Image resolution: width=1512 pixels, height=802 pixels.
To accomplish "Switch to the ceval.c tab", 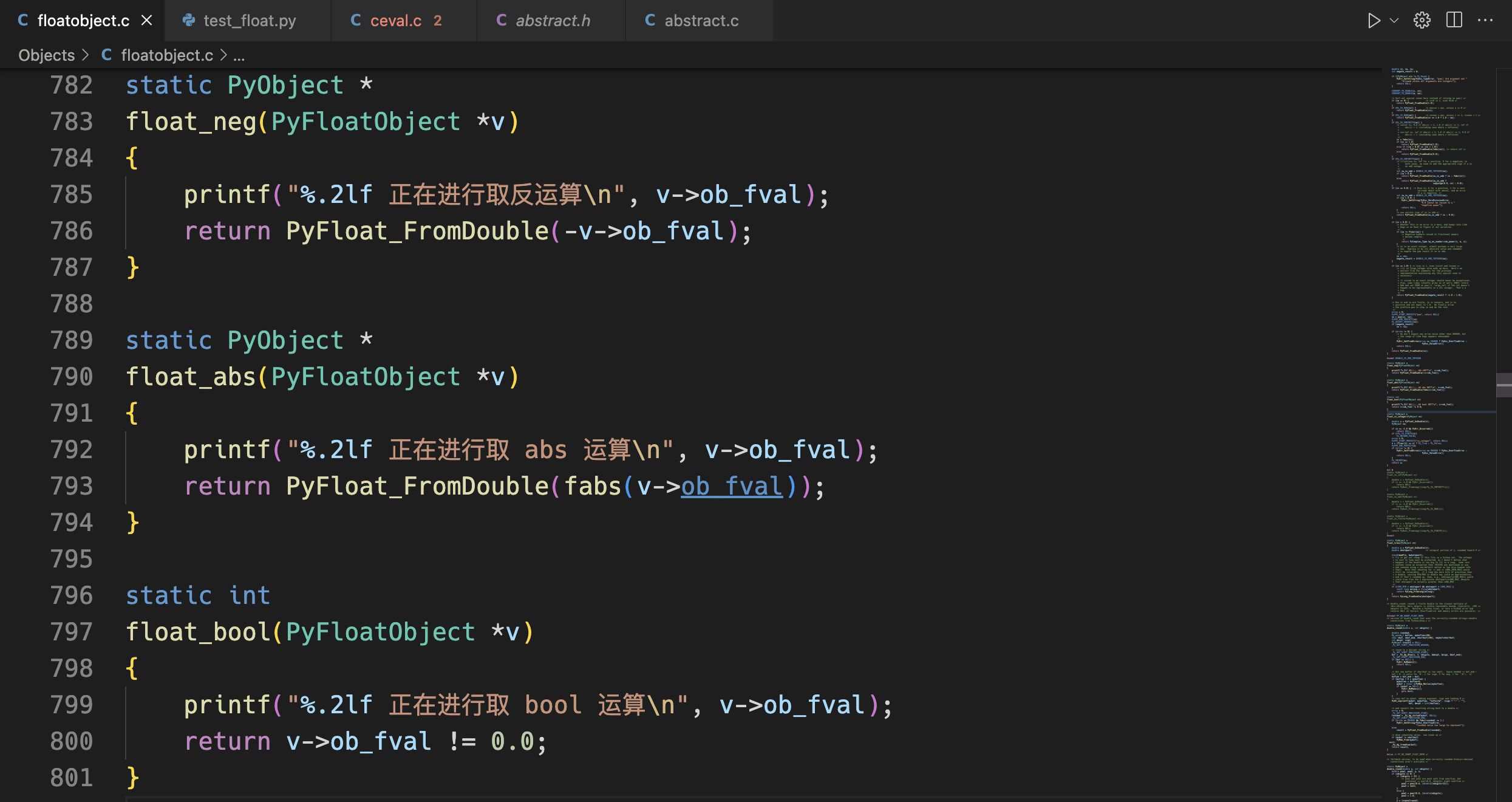I will (395, 21).
